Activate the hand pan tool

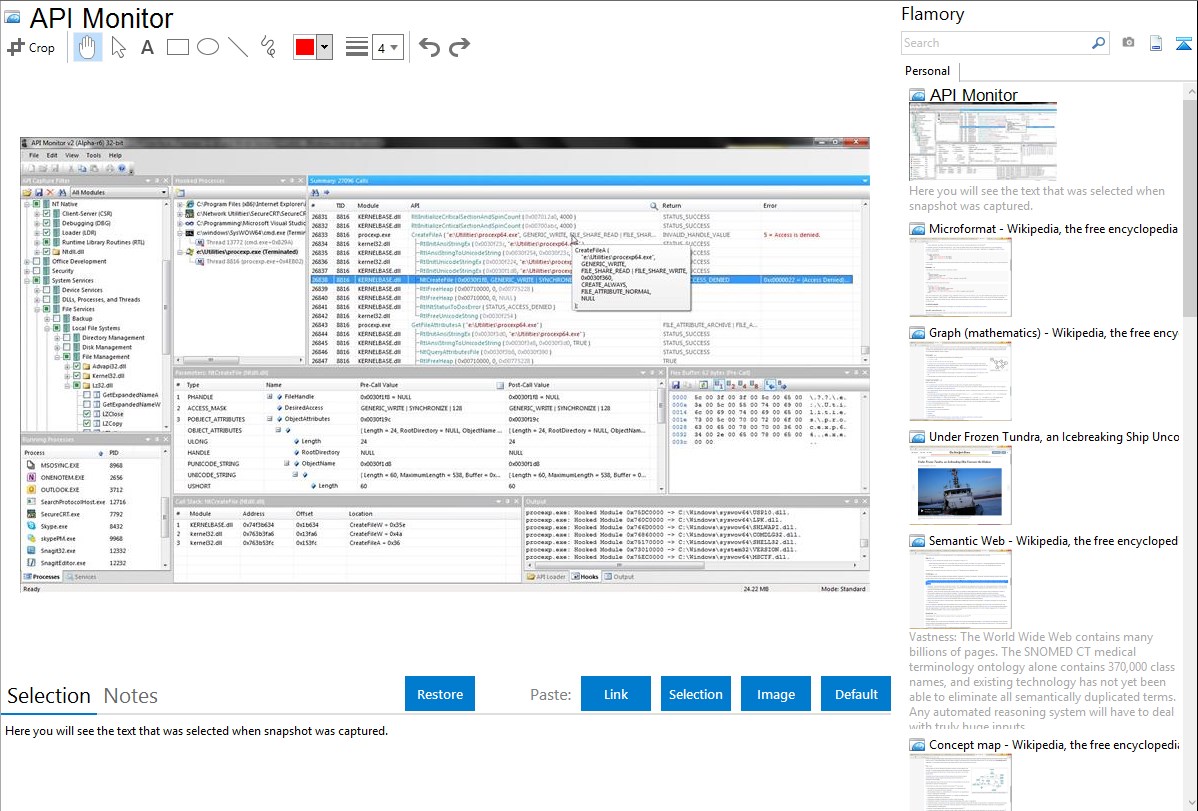pyautogui.click(x=87, y=47)
